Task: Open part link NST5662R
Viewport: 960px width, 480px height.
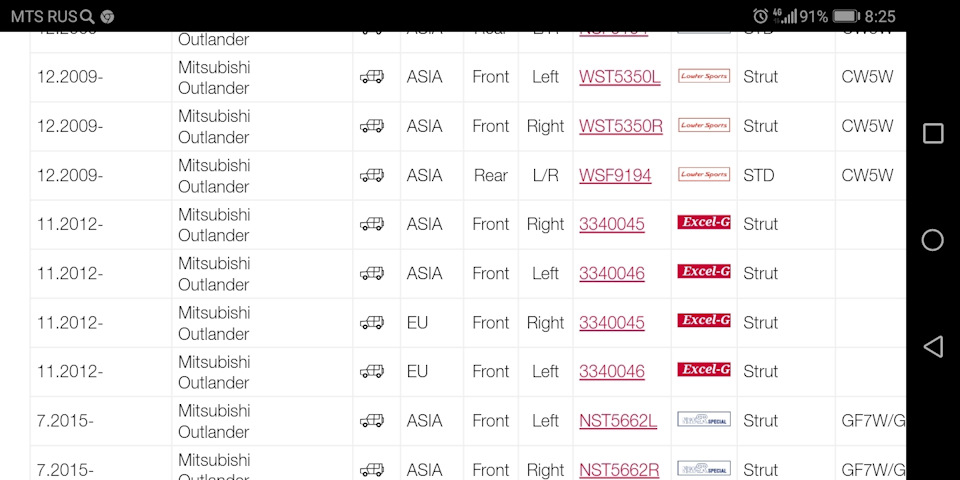Action: (619, 469)
